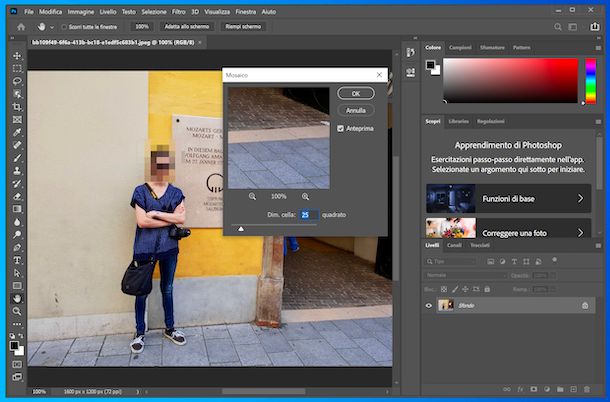Hide the Sfondo layer eye icon
The width and height of the screenshot is (610, 402).
[x=429, y=305]
